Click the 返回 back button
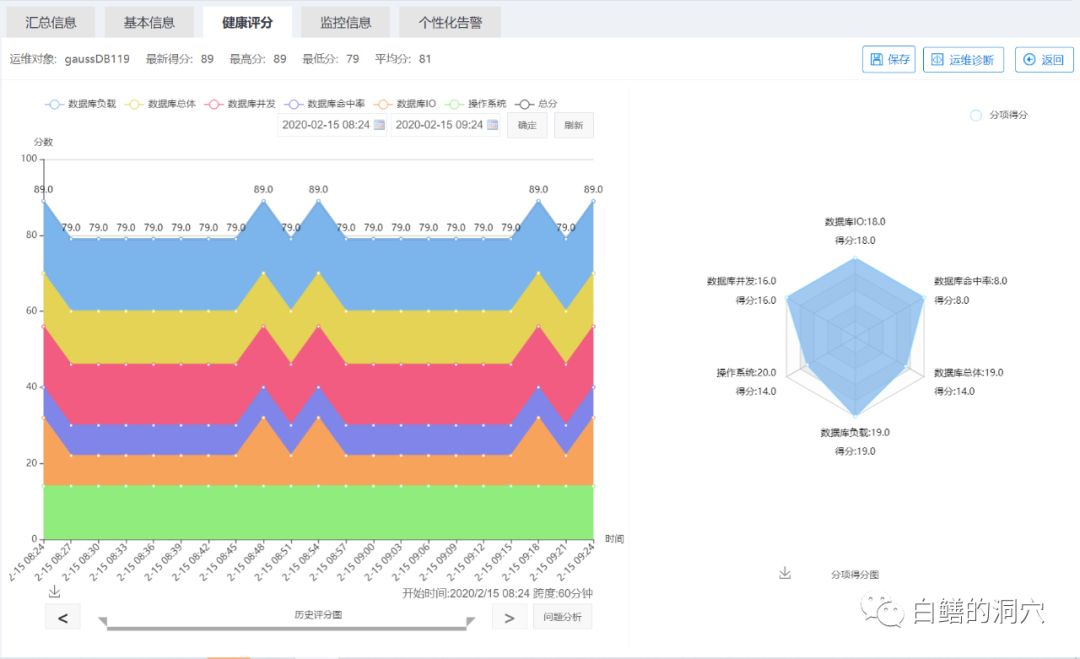This screenshot has height=659, width=1080. [1044, 59]
